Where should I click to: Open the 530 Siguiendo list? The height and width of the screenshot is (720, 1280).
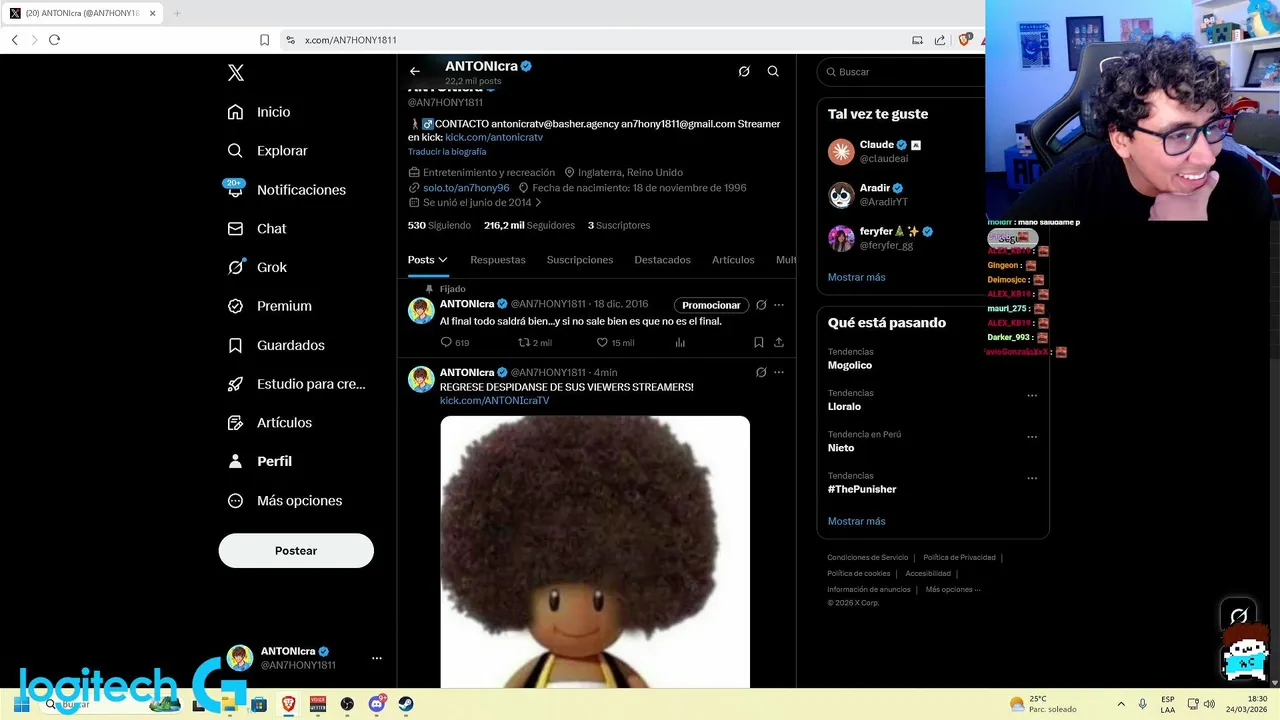coord(439,226)
